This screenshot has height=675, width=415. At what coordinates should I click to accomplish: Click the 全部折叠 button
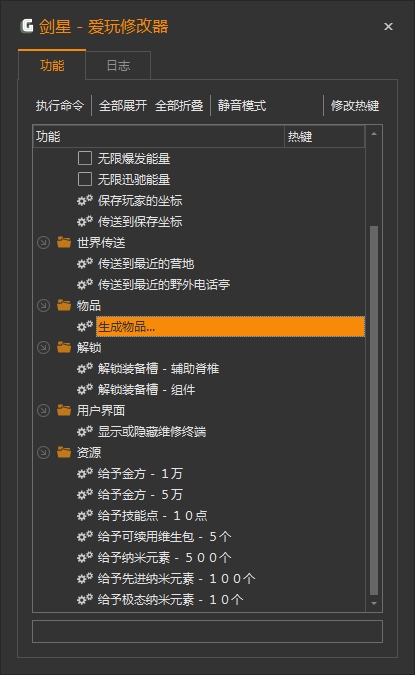click(179, 105)
